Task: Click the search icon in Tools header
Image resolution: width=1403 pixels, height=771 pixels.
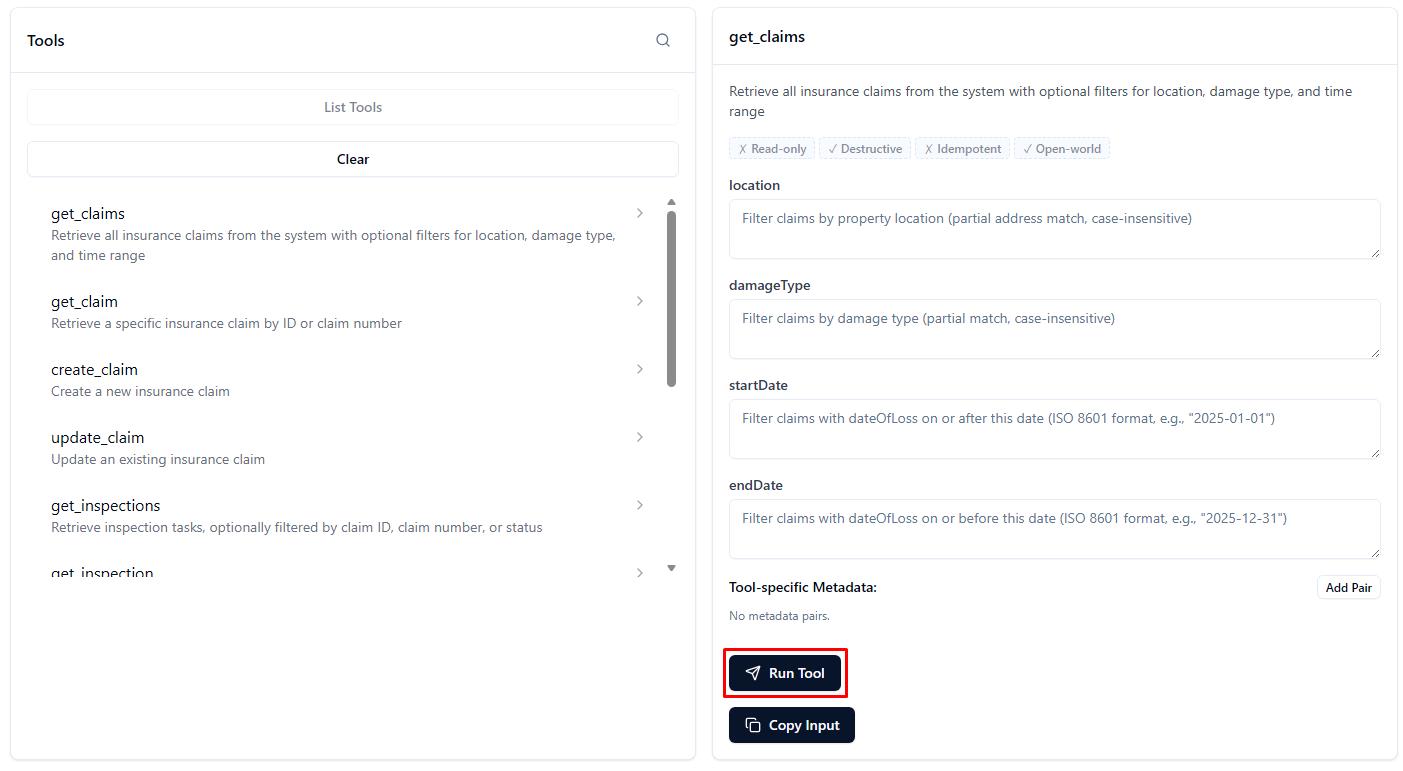Action: coord(663,40)
